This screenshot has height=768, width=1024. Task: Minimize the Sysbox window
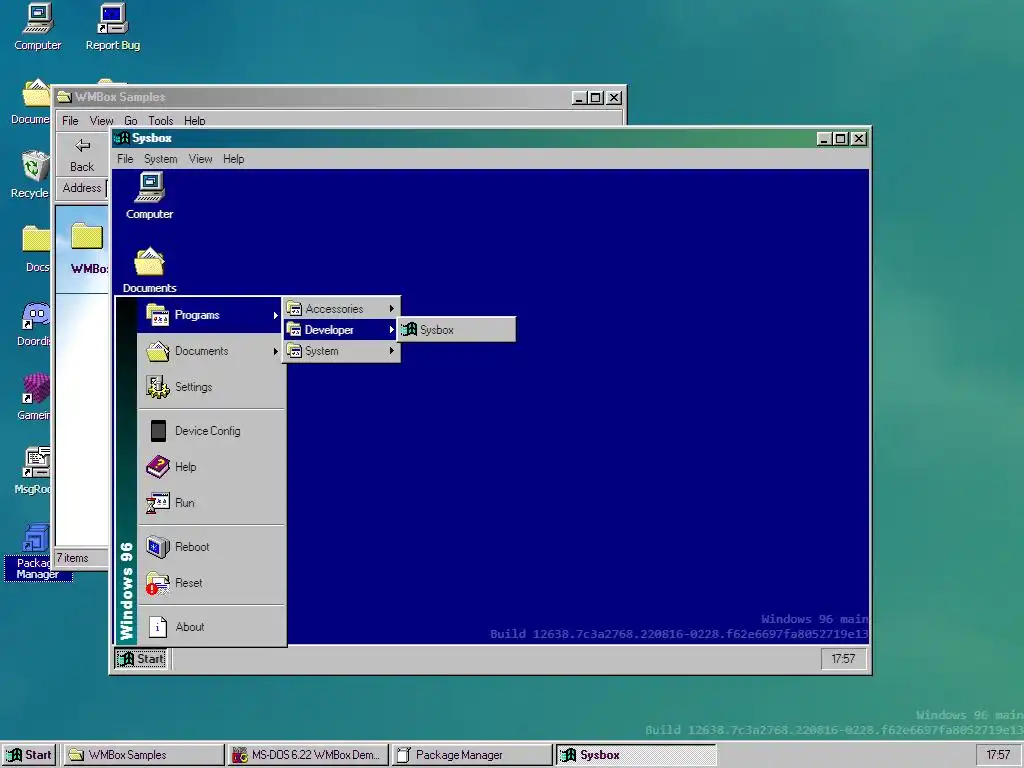[824, 138]
